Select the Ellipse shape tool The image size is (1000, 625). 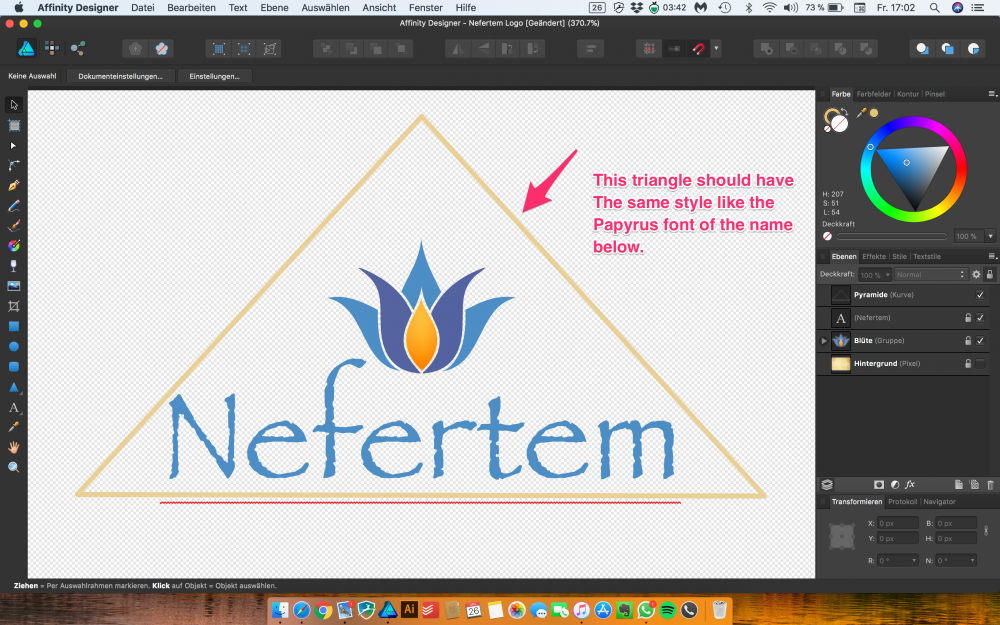[14, 346]
